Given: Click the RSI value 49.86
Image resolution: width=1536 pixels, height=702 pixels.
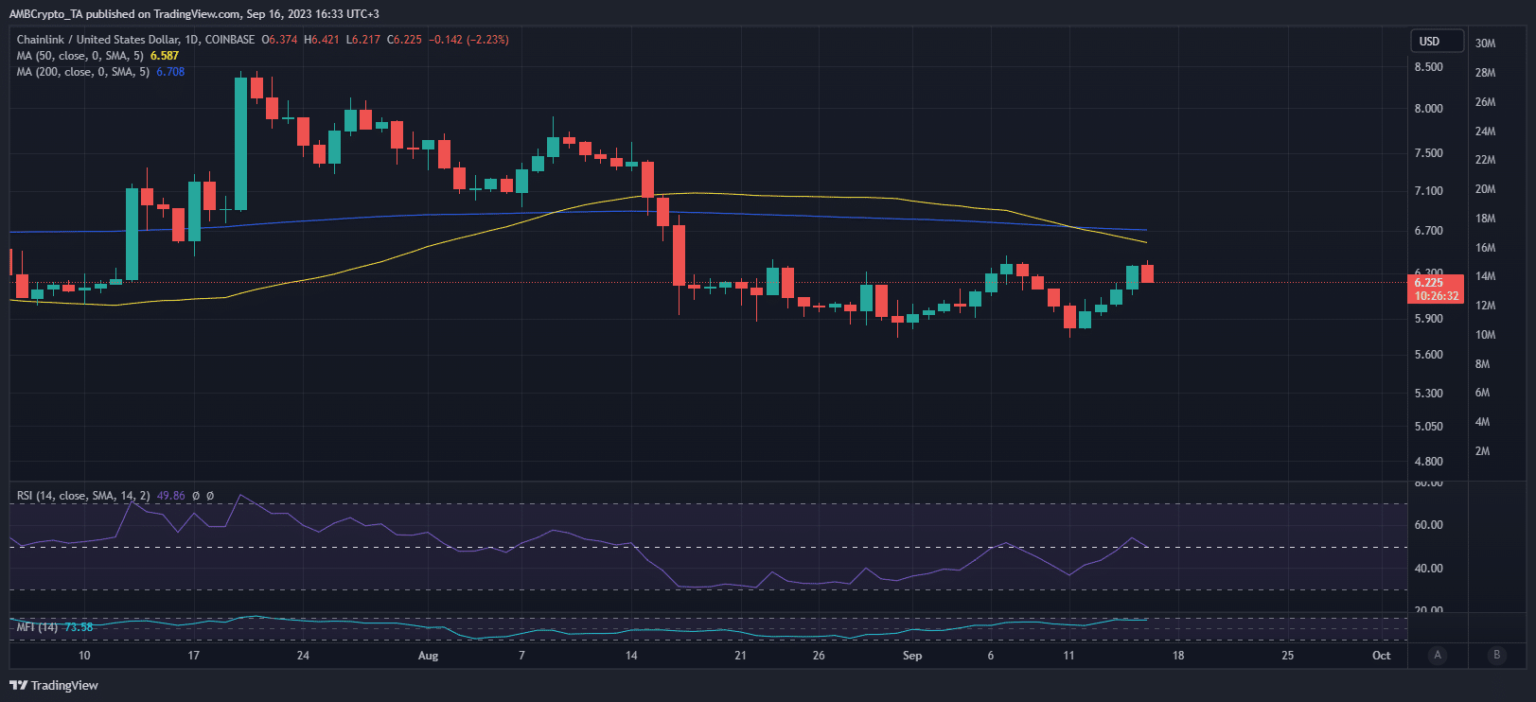Looking at the screenshot, I should click(x=169, y=495).
